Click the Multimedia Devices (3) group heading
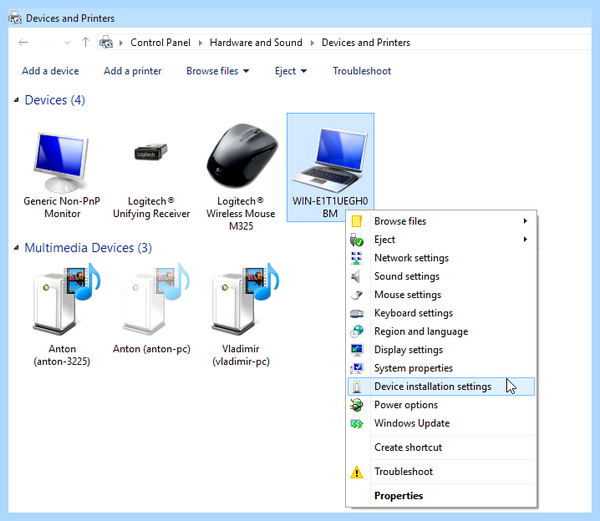Viewport: 600px width, 521px height. (x=88, y=248)
